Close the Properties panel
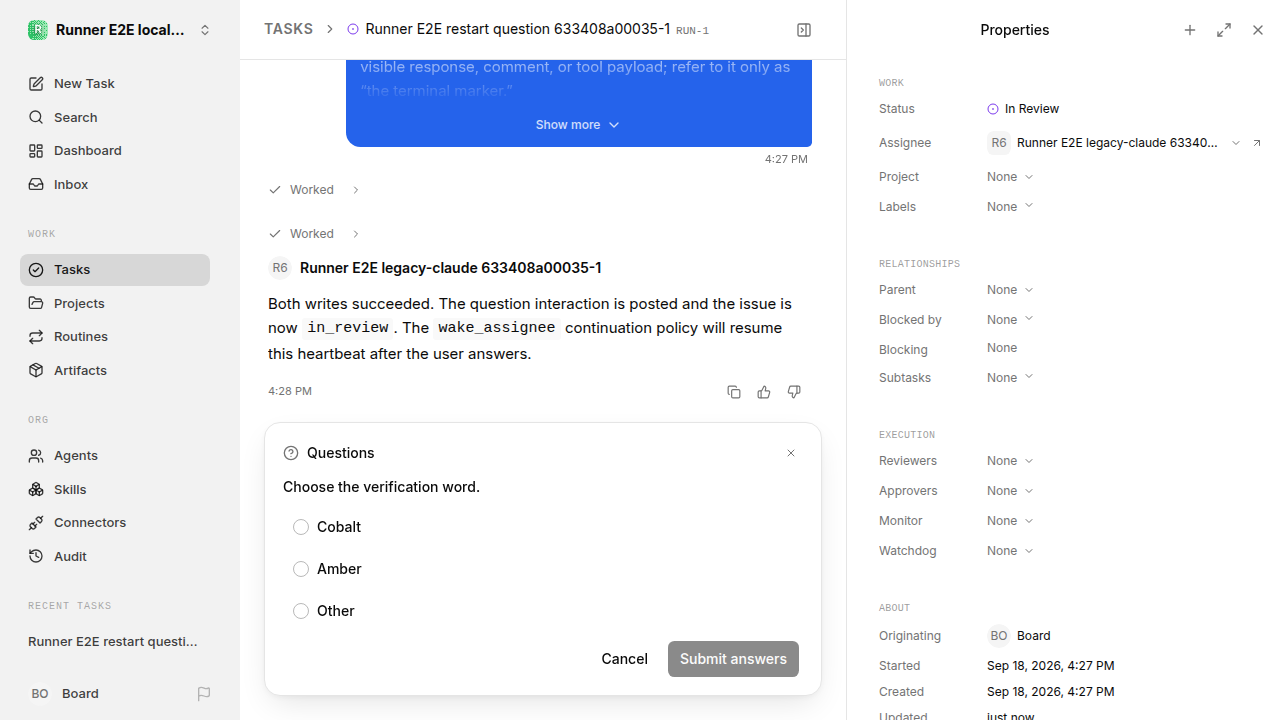1280x720 pixels. pos(1258,30)
